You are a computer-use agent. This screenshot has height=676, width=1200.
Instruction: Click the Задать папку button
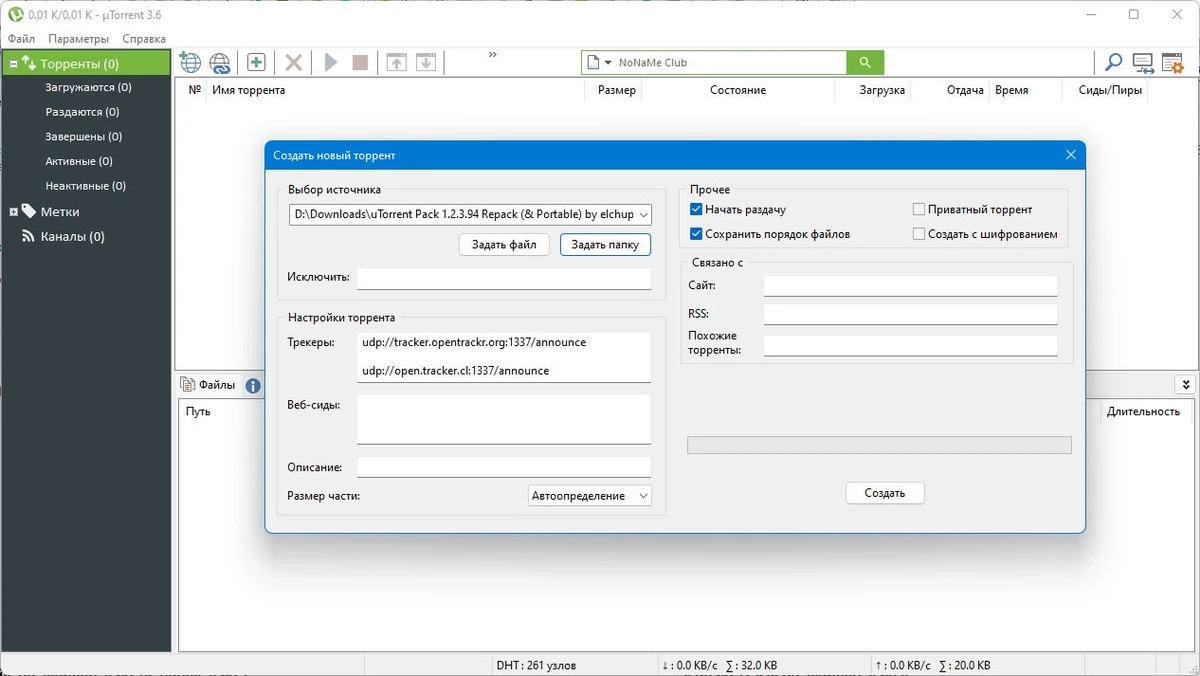click(605, 245)
